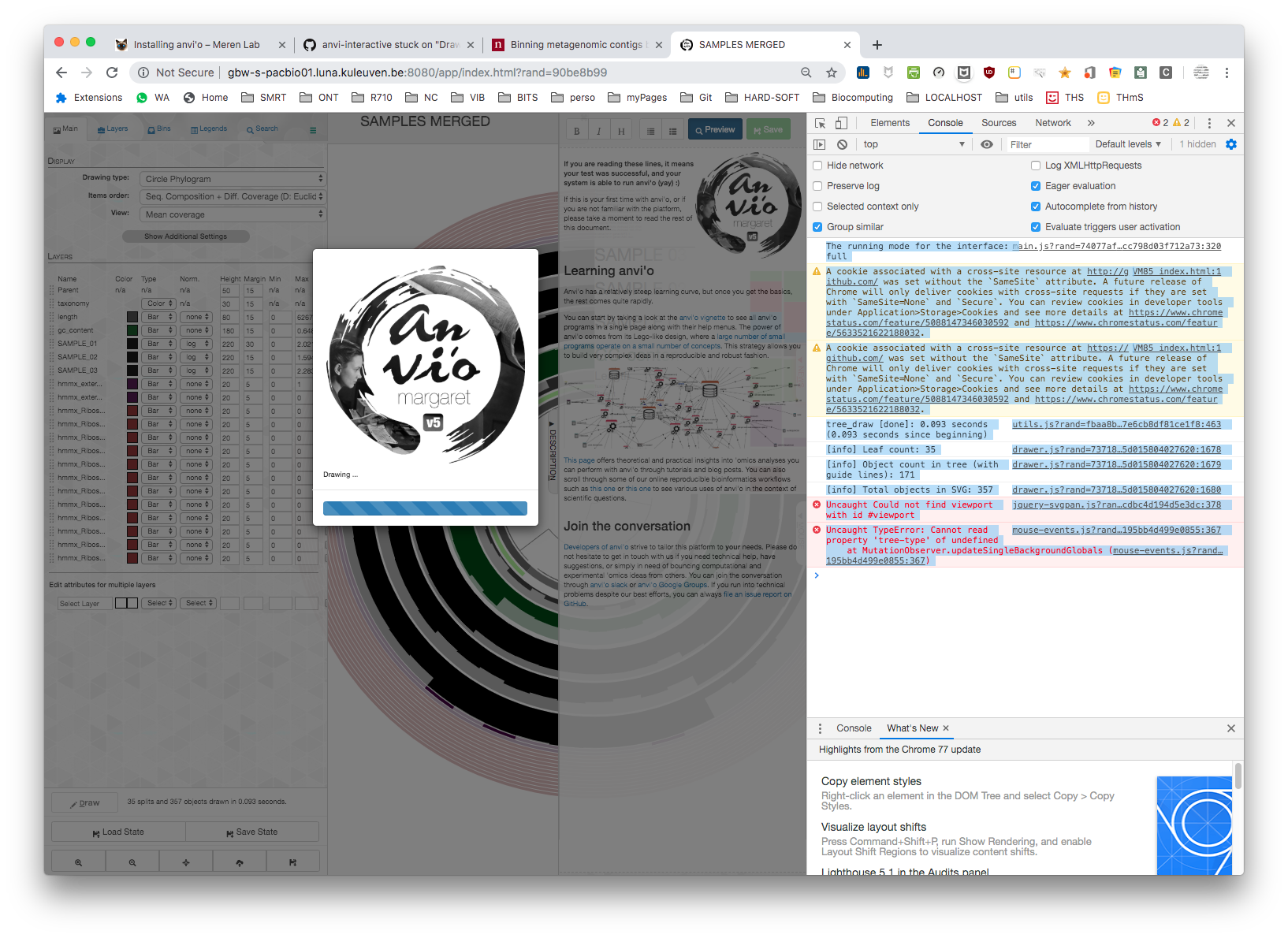Open the Default levels filter dropdown
Viewport: 1288px width, 938px height.
click(x=1128, y=143)
